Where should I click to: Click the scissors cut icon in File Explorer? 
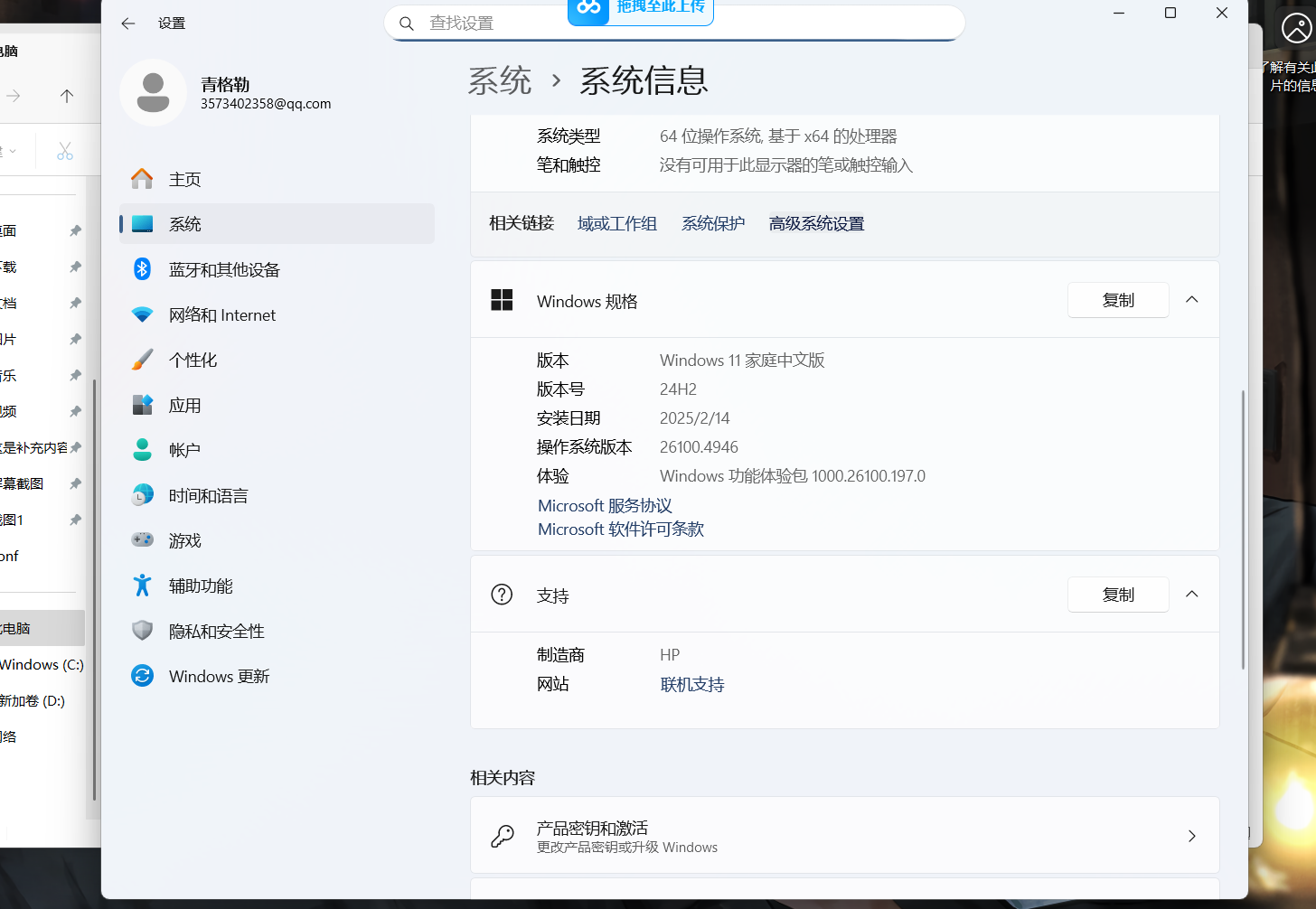[65, 151]
